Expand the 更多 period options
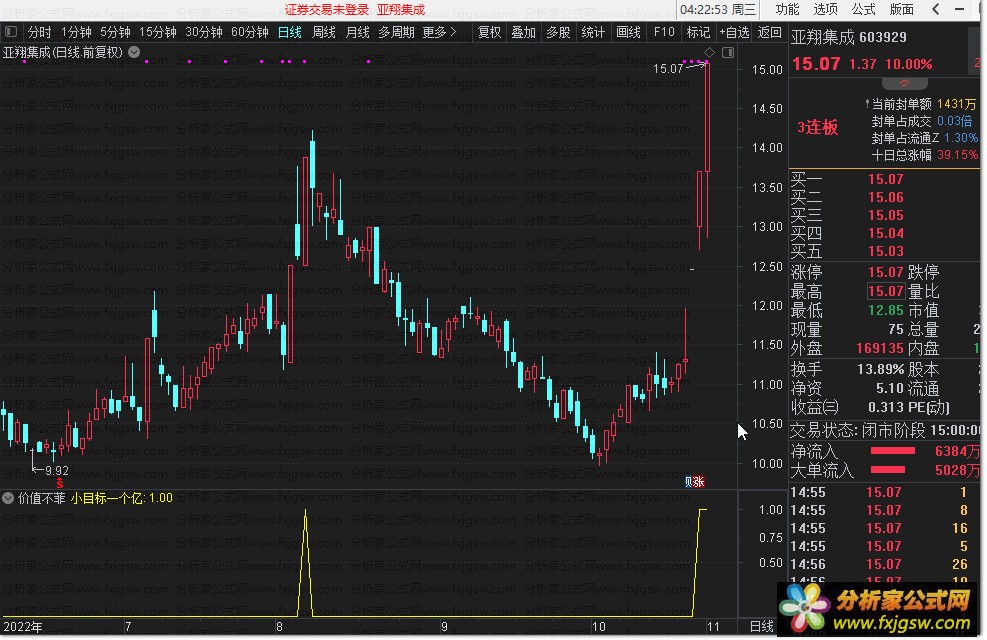 tap(439, 32)
